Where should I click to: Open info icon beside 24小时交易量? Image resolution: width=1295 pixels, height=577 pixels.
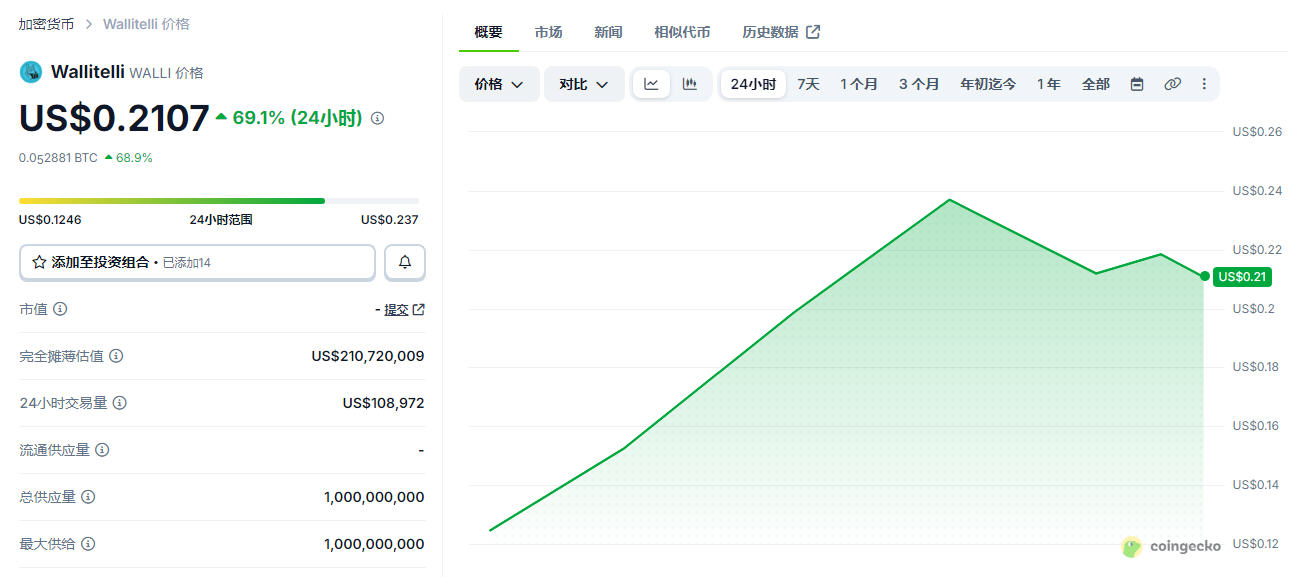120,403
